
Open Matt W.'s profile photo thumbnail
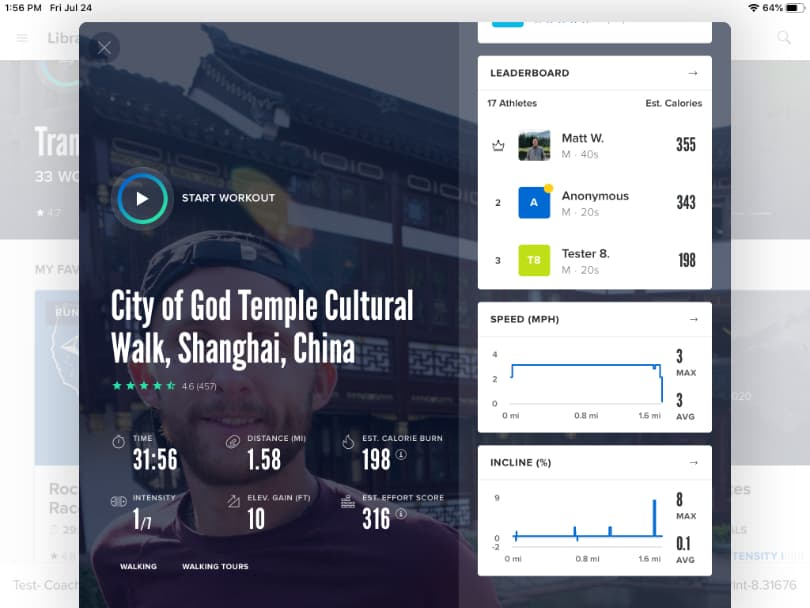(534, 144)
